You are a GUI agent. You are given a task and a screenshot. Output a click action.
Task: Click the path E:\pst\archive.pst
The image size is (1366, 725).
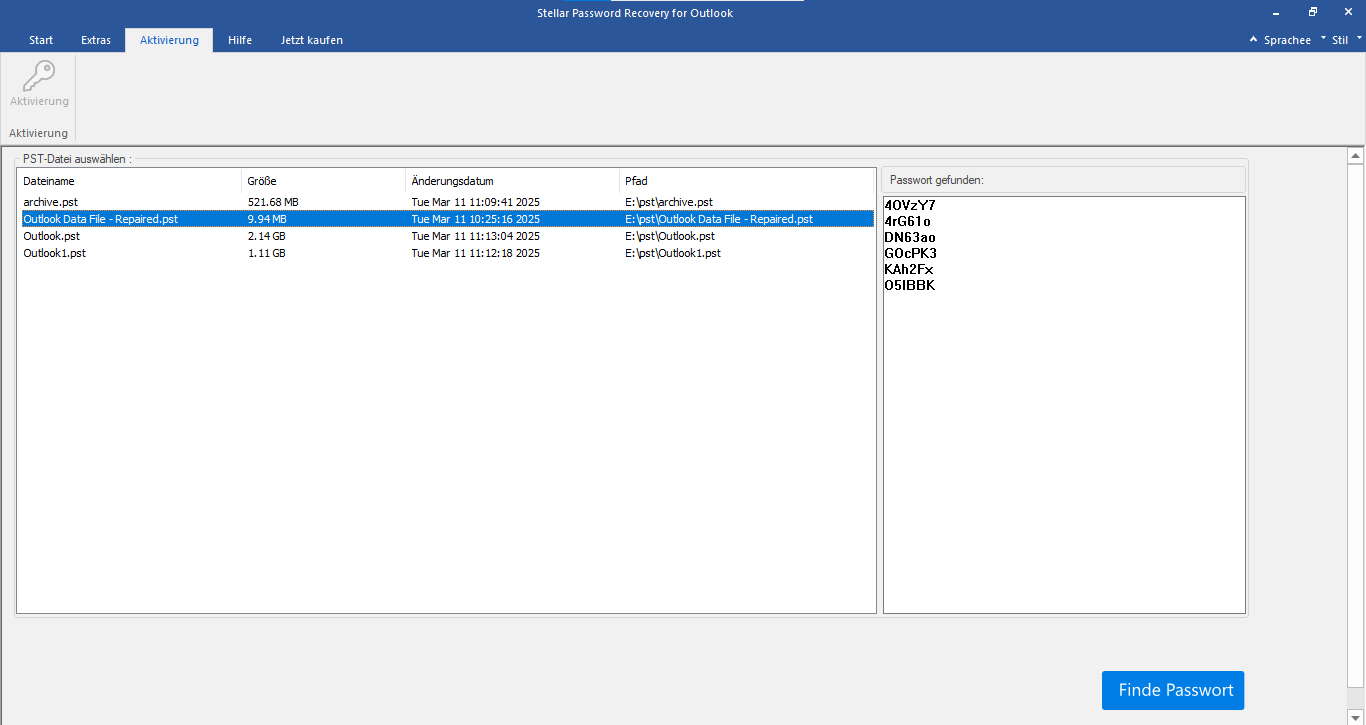[x=669, y=202]
